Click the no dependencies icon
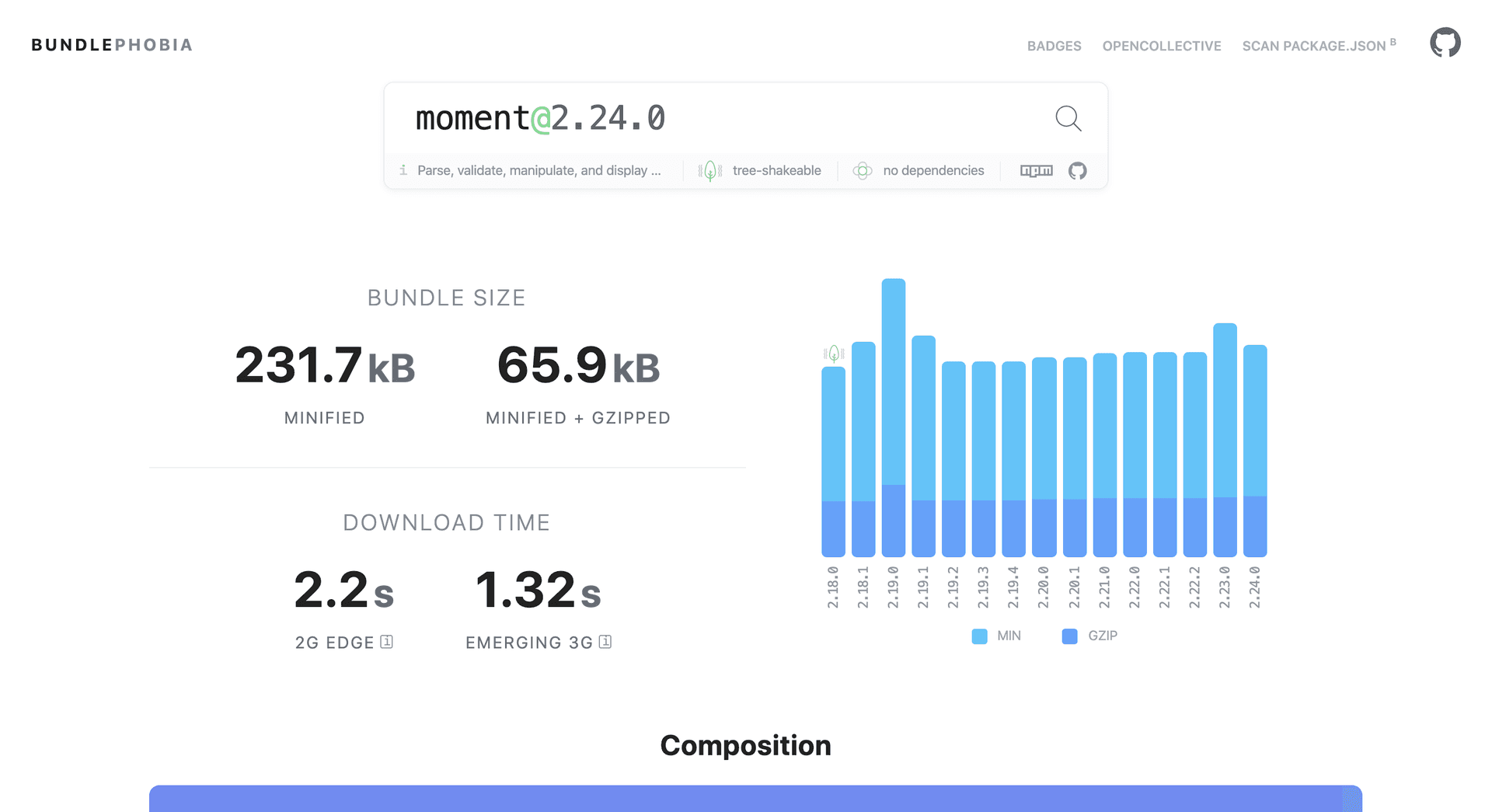The width and height of the screenshot is (1492, 812). [x=863, y=170]
